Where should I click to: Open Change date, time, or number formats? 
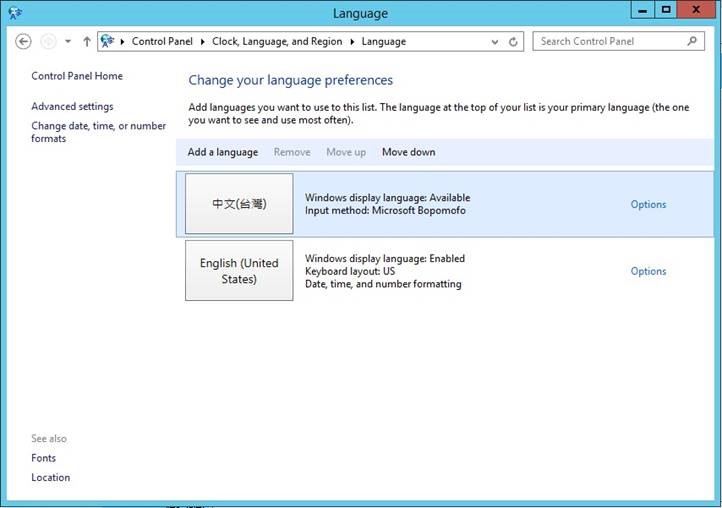pos(99,132)
